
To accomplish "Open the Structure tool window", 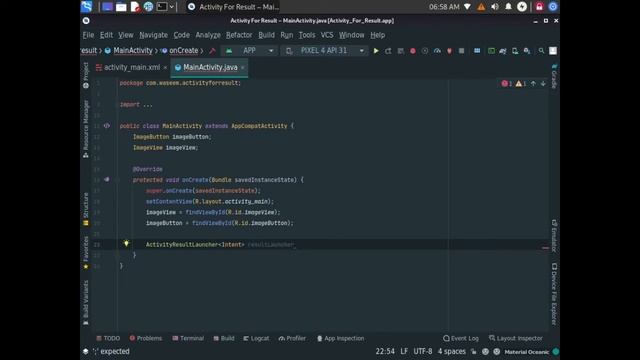I will point(86,209).
